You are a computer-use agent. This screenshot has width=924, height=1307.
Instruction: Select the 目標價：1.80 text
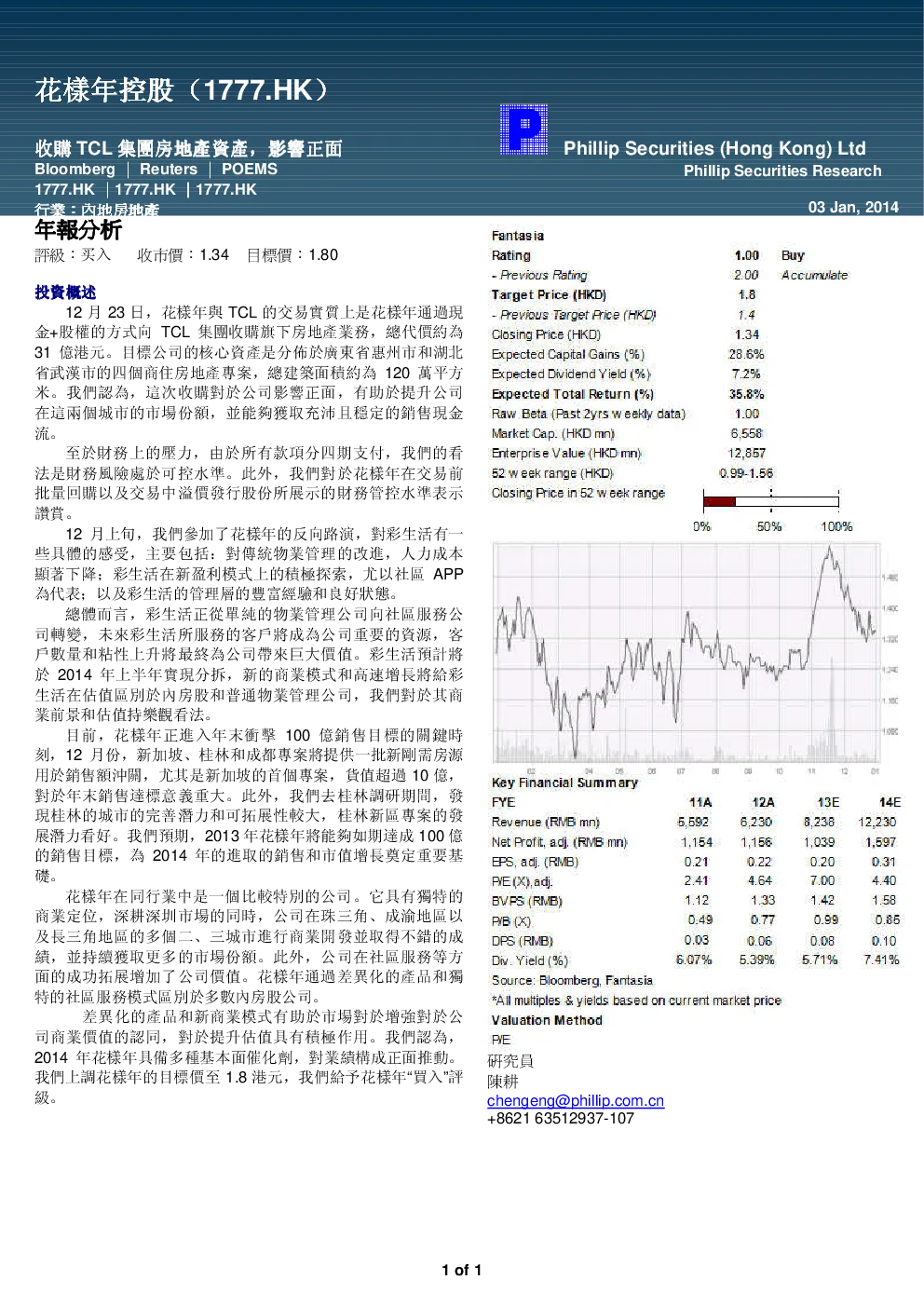click(292, 254)
